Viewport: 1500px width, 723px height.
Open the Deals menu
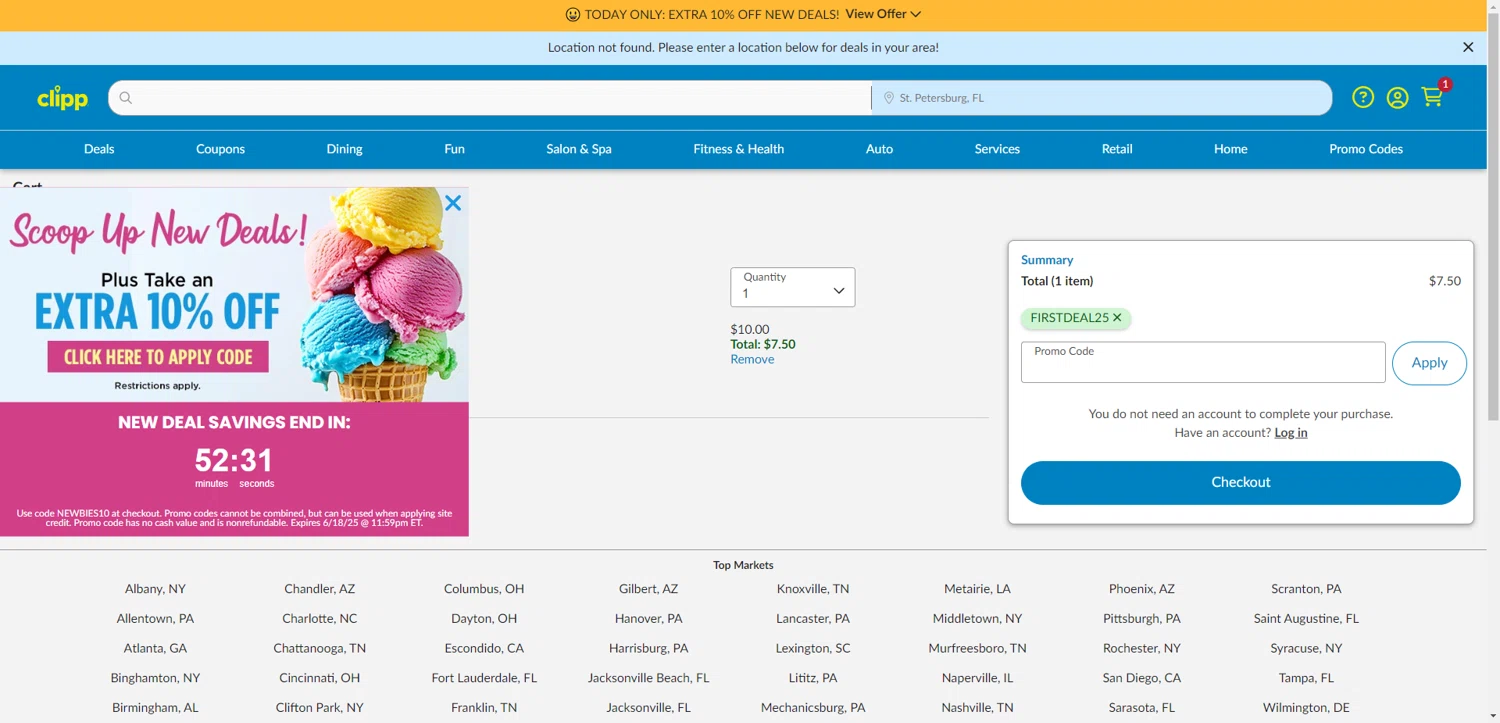(99, 149)
